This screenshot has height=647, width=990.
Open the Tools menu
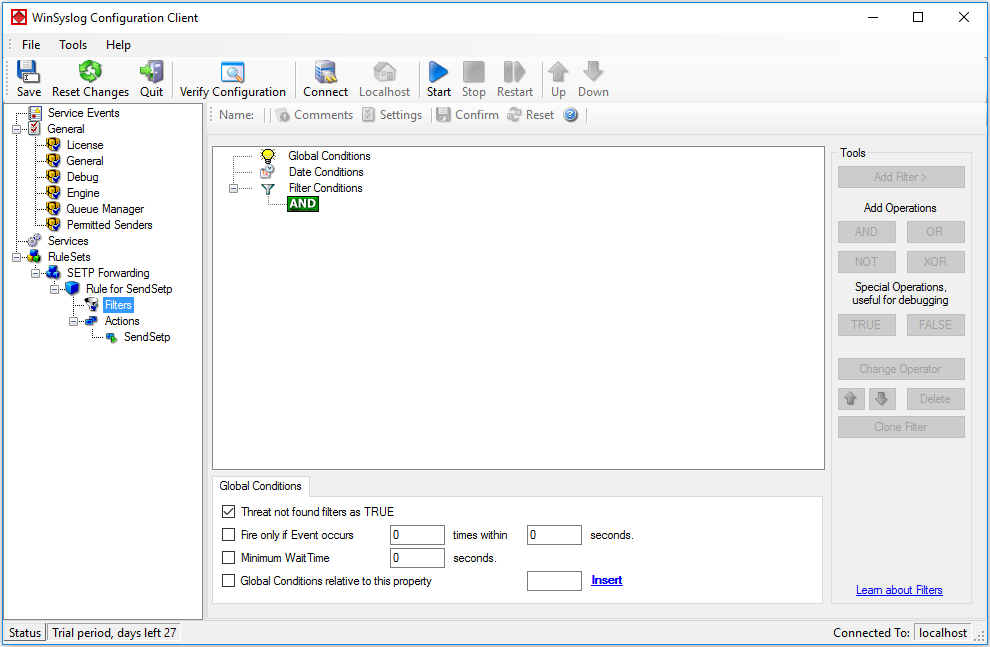click(x=73, y=45)
